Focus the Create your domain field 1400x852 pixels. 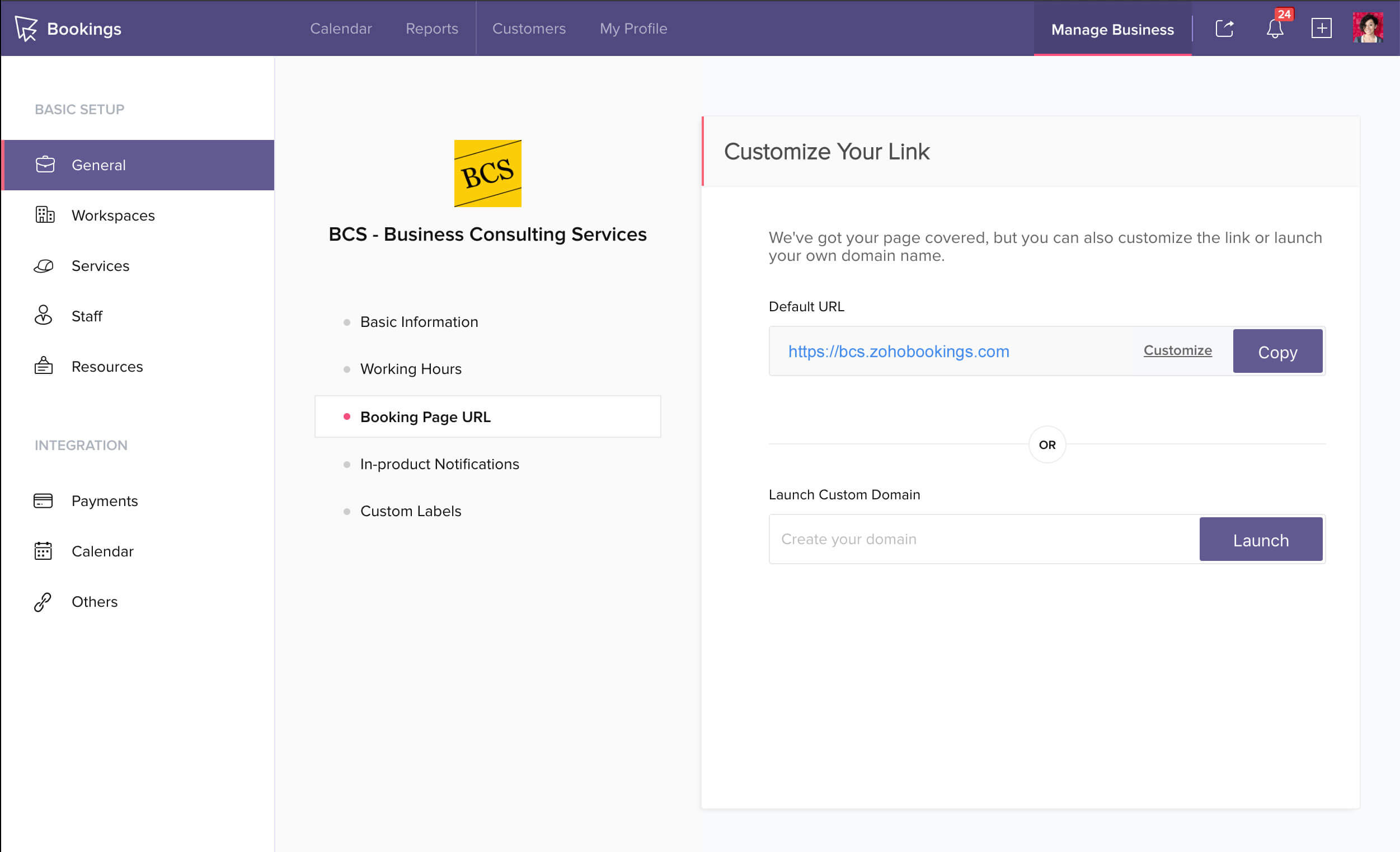tap(984, 539)
